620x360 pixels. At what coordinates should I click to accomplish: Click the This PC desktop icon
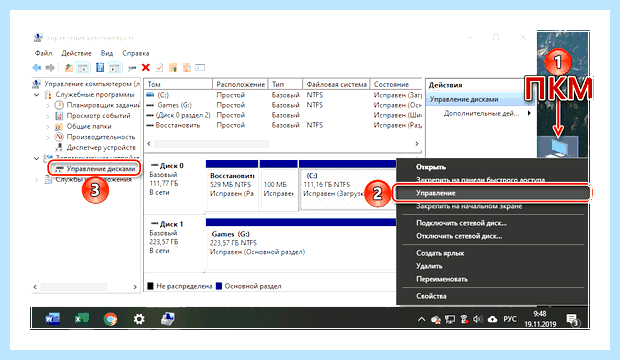tap(559, 147)
